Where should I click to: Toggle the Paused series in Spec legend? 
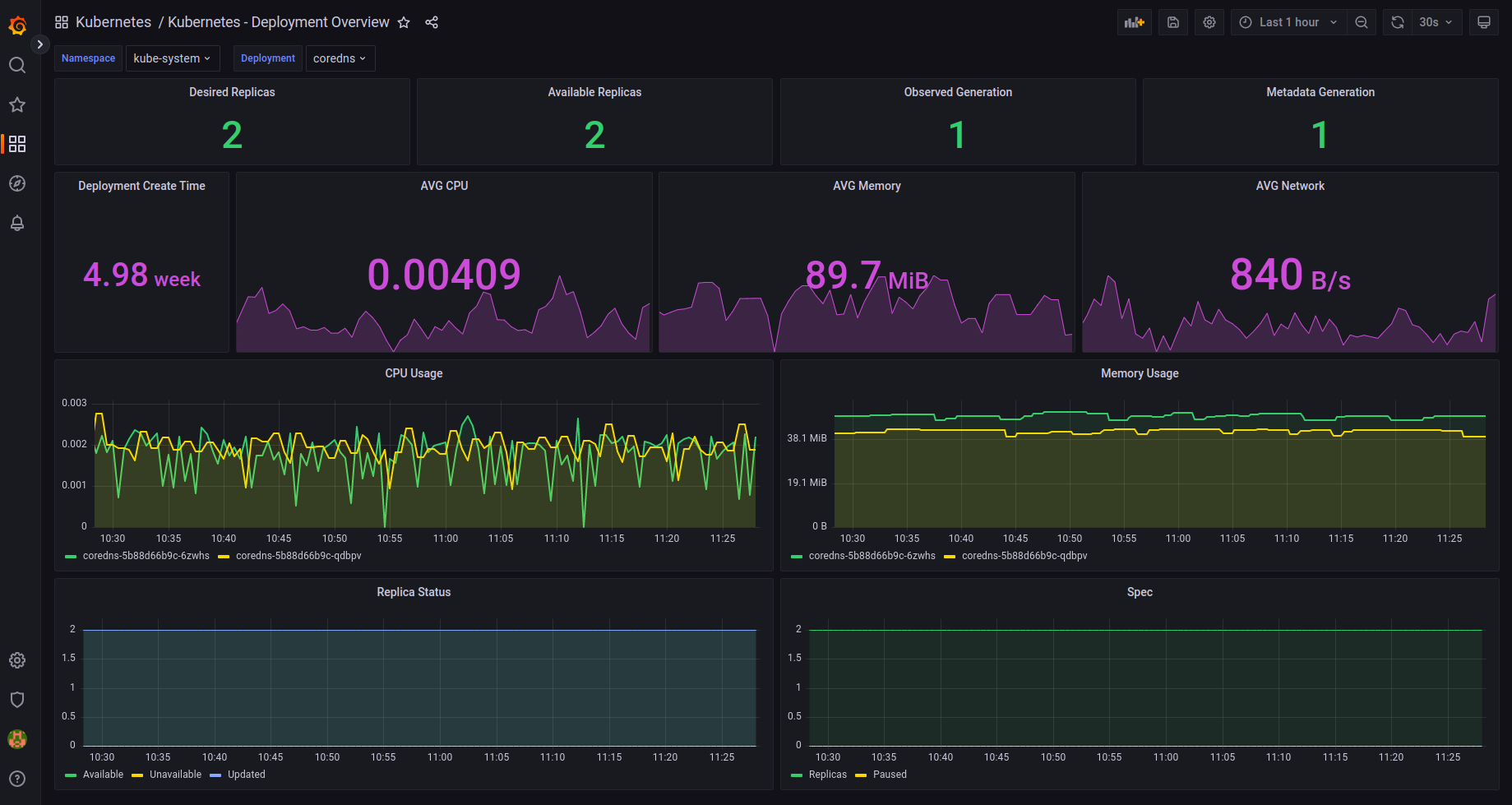[x=889, y=775]
